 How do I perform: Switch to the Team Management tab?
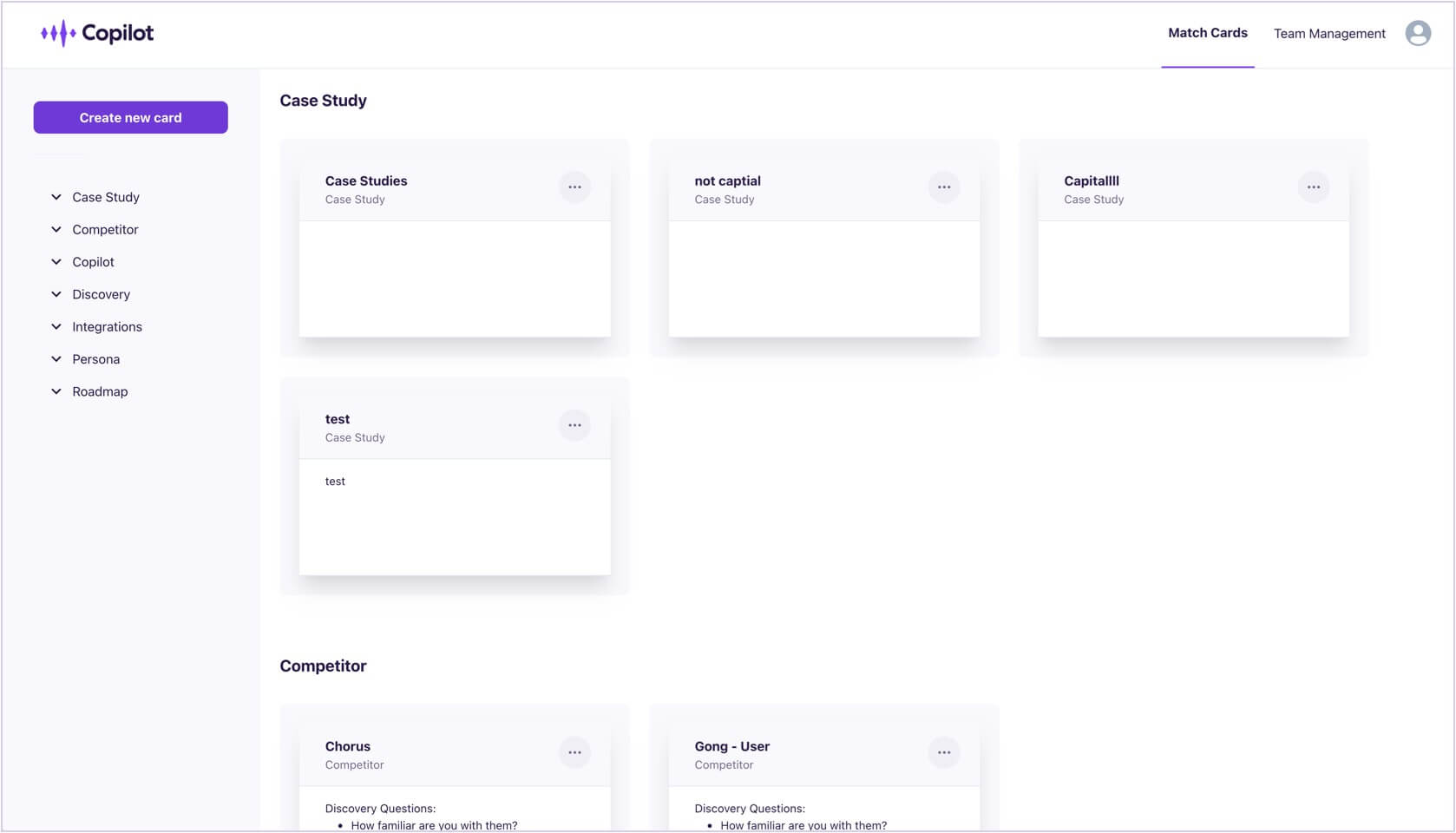1329,33
